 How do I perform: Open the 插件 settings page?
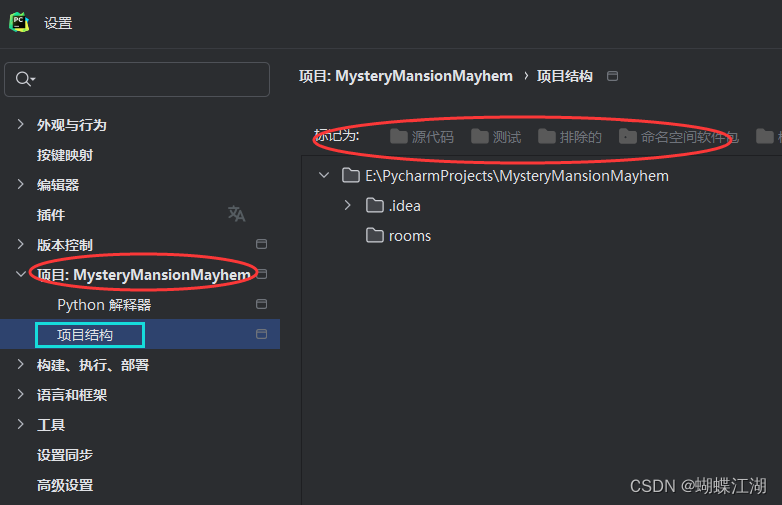tap(51, 215)
